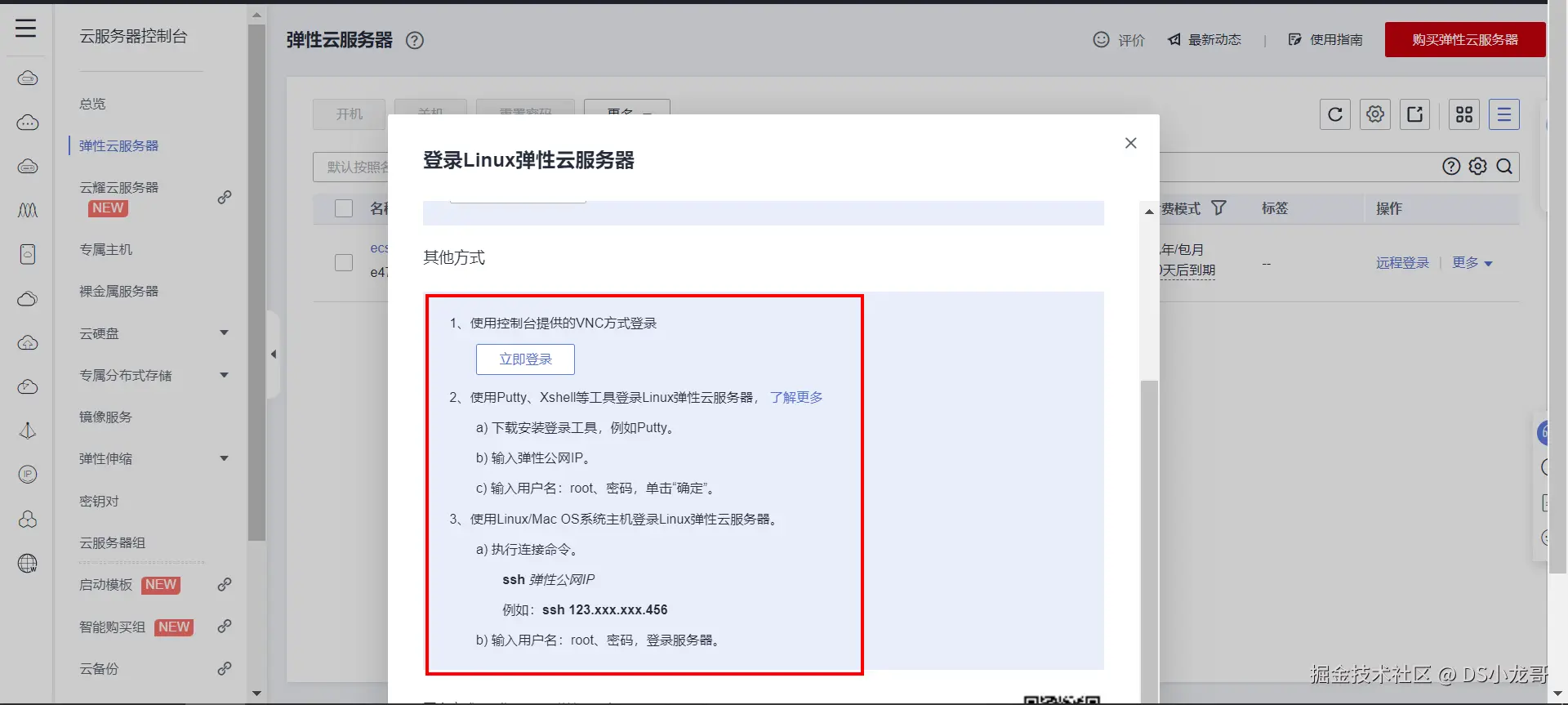
Task: Expand the 更多 dropdown in server row
Action: click(x=1472, y=263)
